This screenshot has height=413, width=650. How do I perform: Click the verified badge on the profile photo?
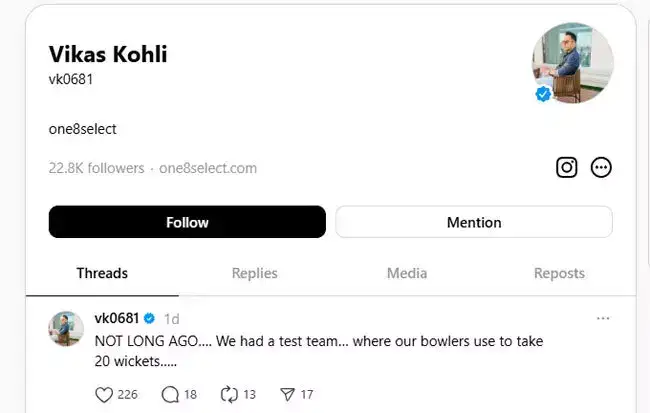[543, 94]
